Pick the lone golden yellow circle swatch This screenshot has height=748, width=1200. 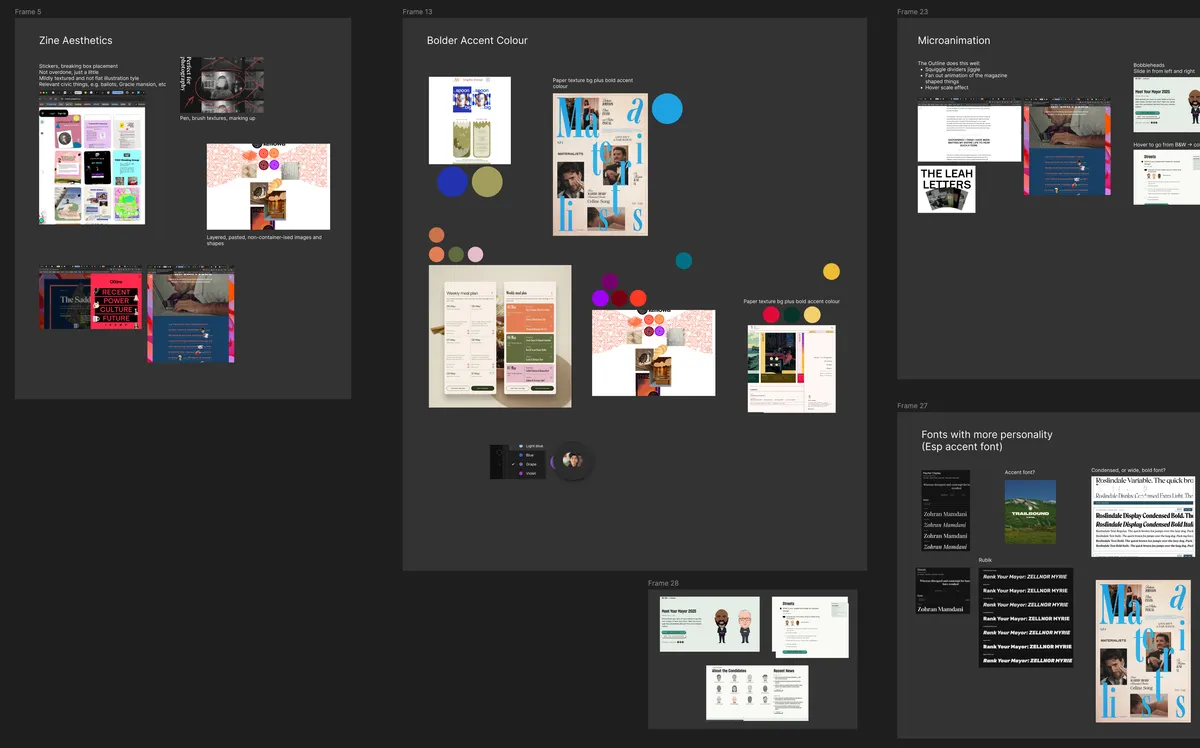(x=831, y=271)
